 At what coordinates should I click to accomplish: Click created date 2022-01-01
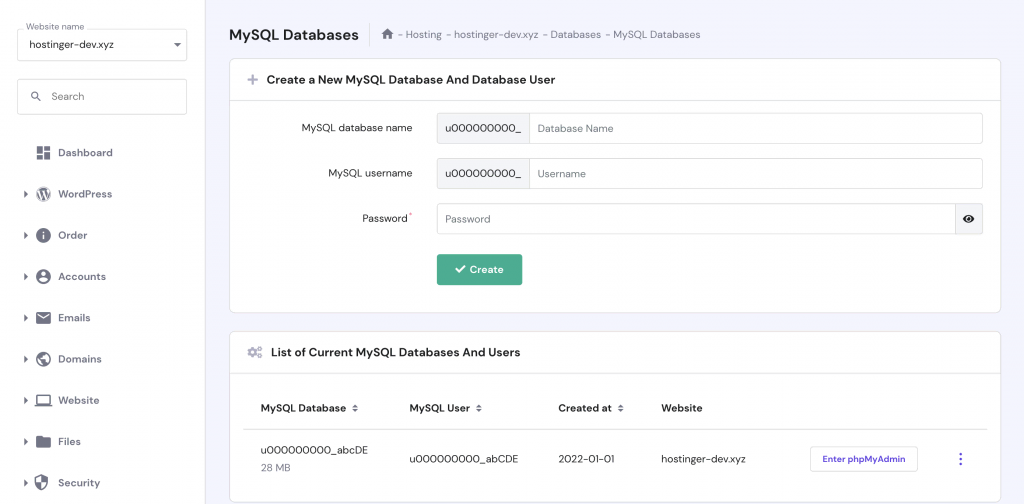(586, 459)
